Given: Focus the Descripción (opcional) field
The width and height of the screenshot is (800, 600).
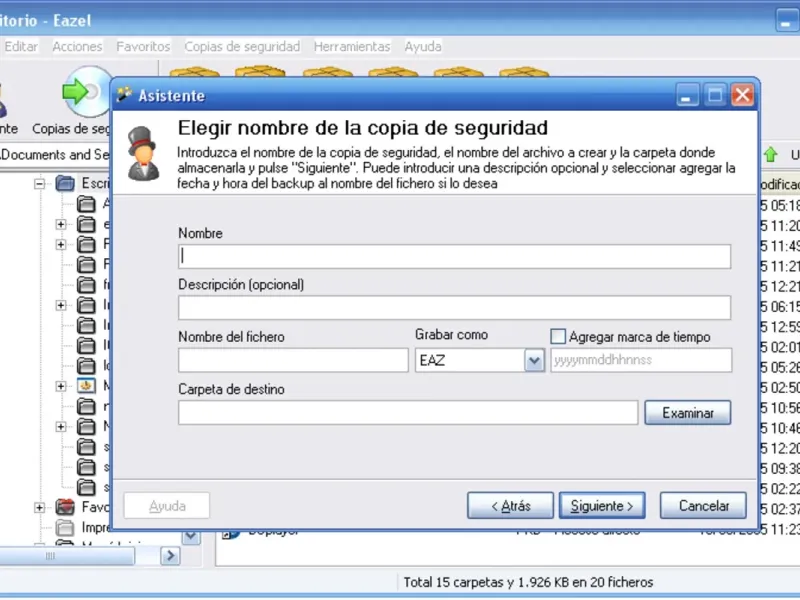Looking at the screenshot, I should 455,308.
